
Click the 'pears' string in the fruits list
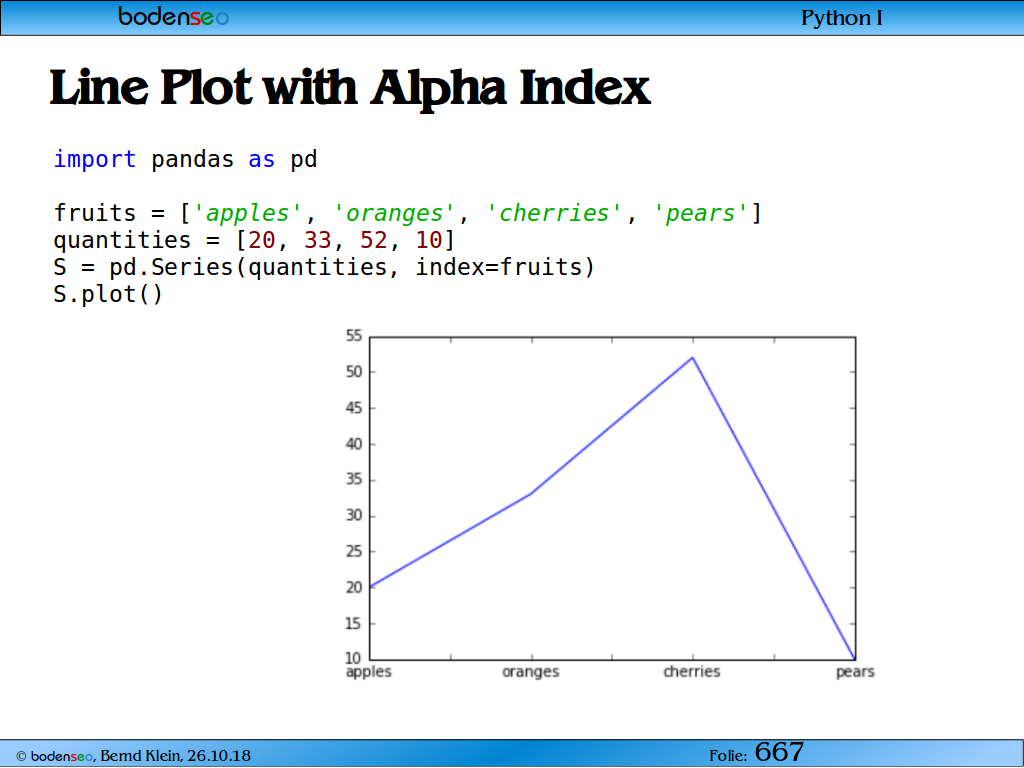pyautogui.click(x=701, y=214)
